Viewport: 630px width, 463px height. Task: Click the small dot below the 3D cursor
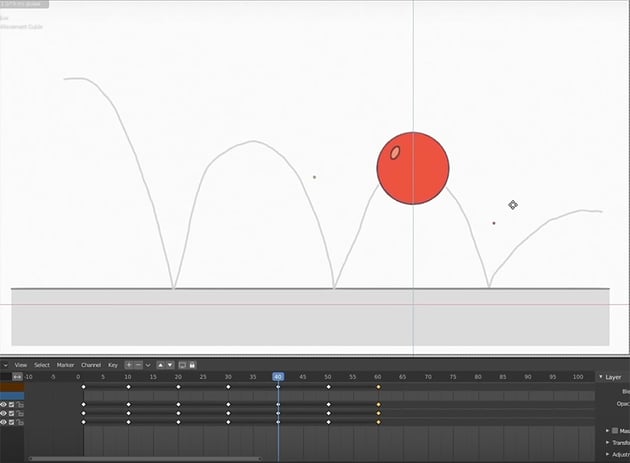[494, 223]
